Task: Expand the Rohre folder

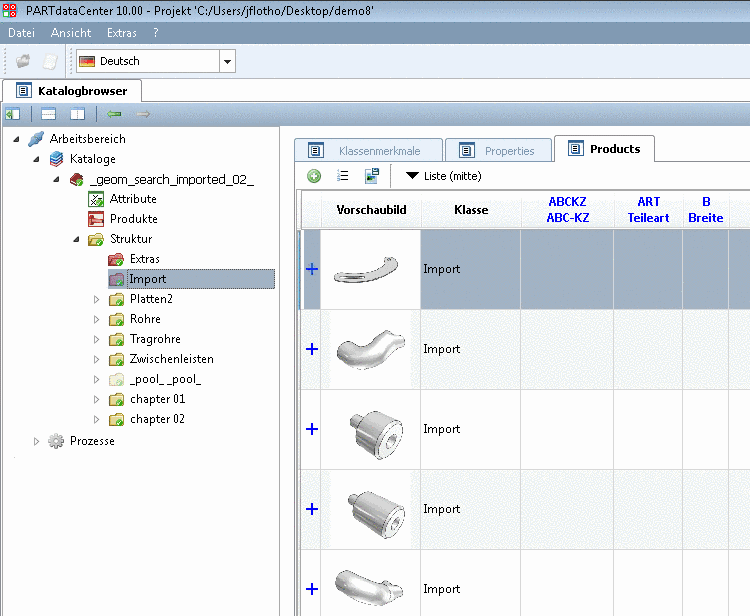Action: 96,319
